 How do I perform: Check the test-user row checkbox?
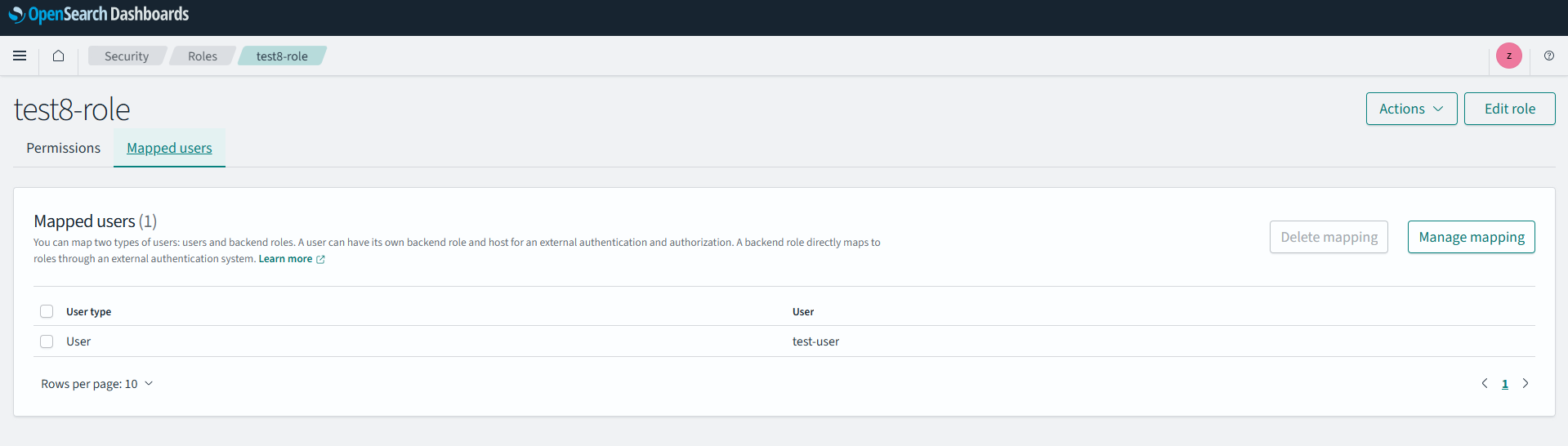47,341
